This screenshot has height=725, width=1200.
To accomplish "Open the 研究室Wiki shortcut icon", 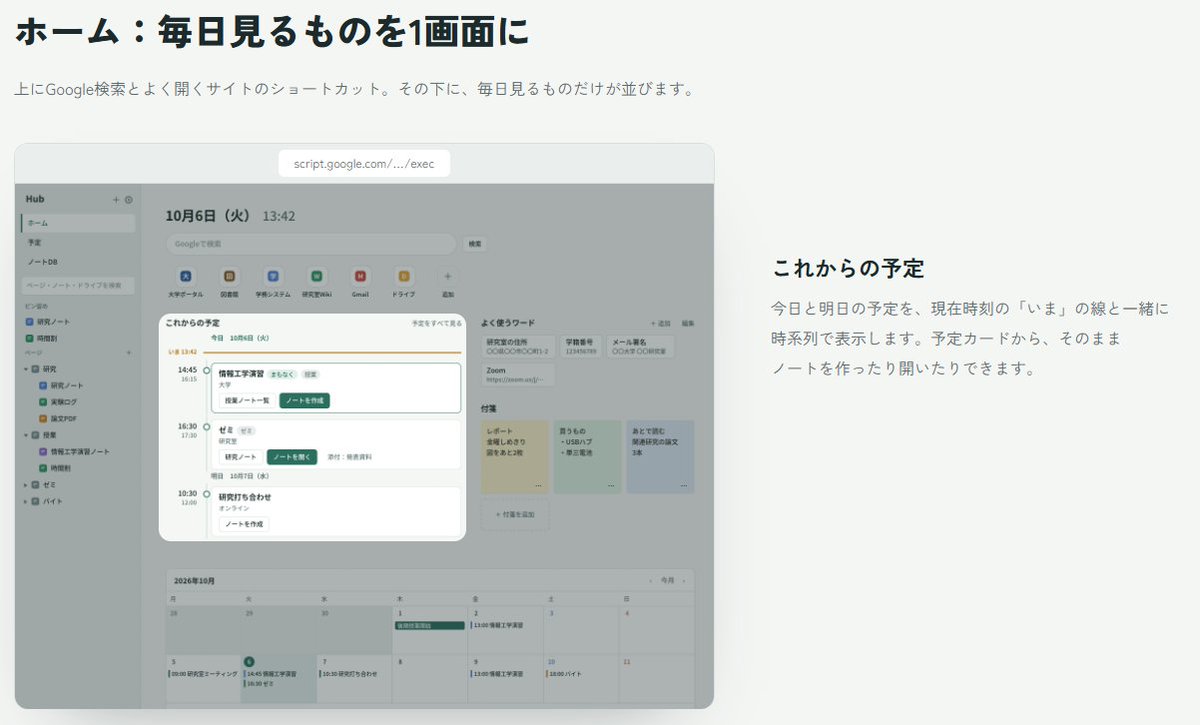I will click(x=316, y=276).
